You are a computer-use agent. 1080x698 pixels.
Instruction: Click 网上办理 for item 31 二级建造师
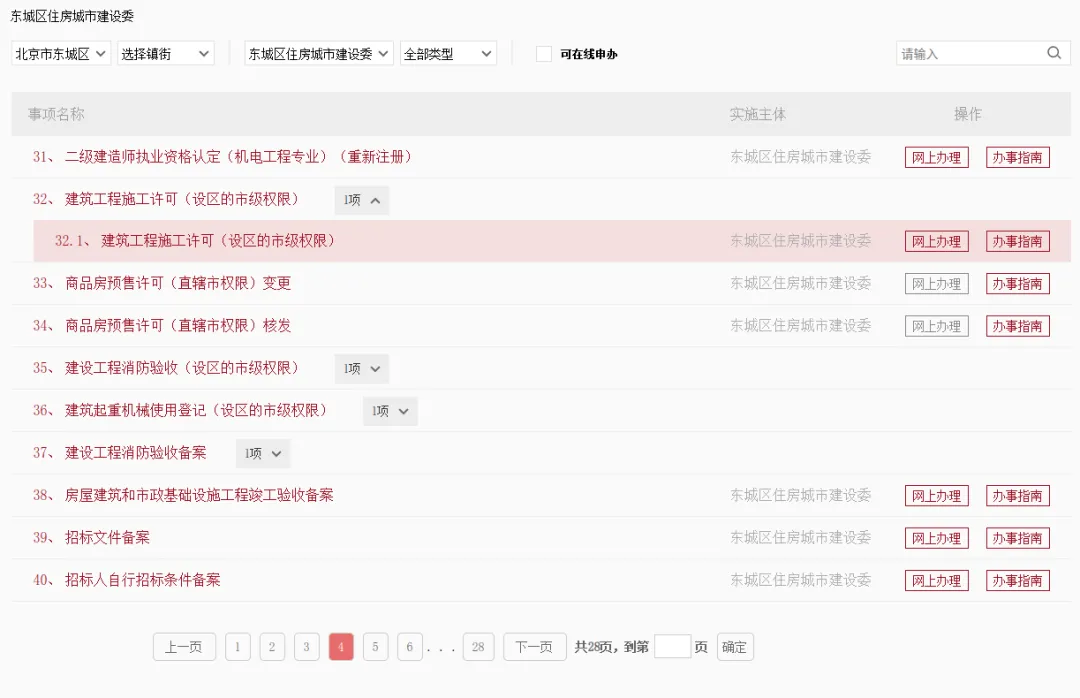click(936, 158)
